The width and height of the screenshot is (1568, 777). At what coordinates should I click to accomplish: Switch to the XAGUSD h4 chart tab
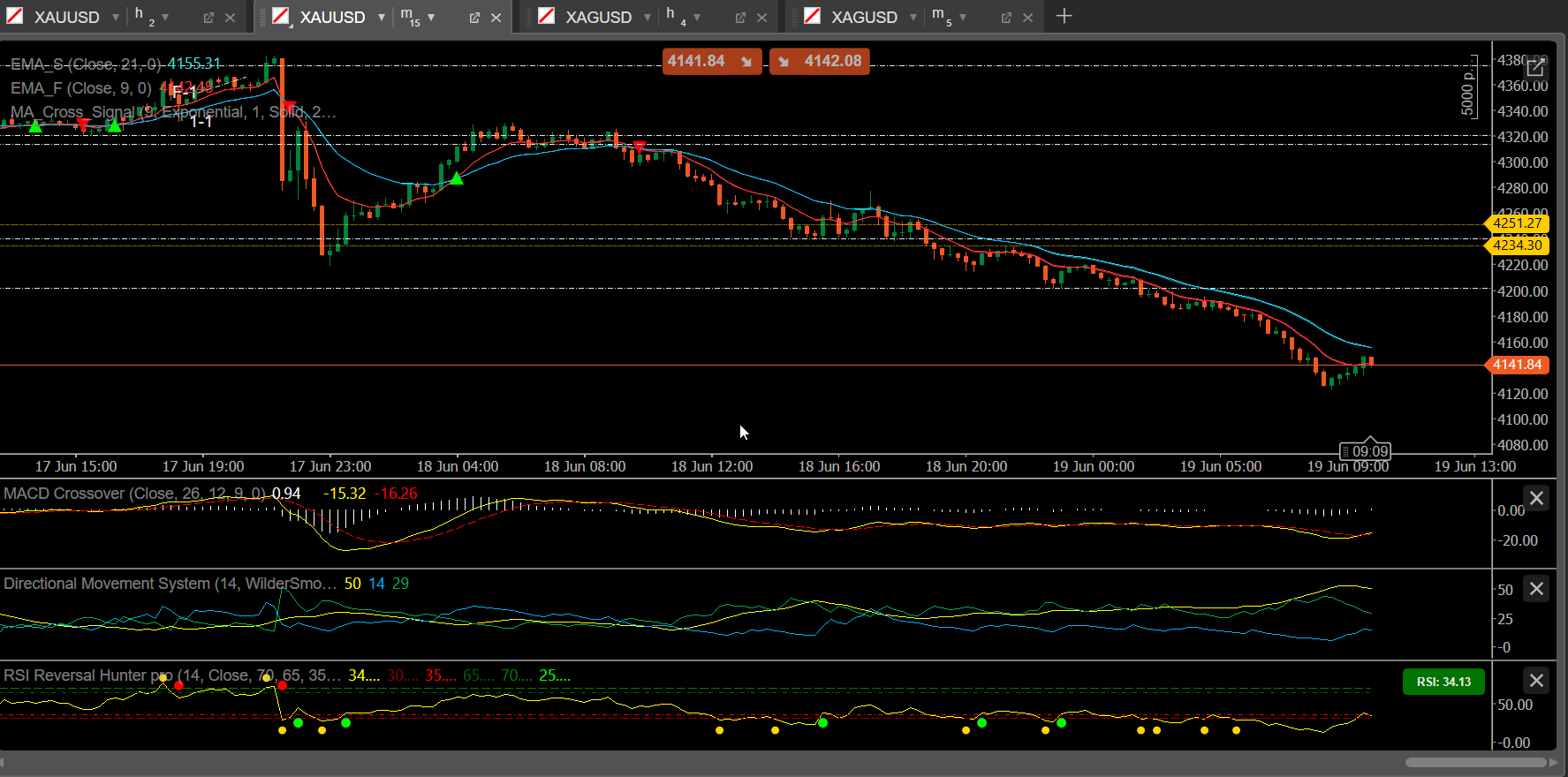(x=598, y=17)
